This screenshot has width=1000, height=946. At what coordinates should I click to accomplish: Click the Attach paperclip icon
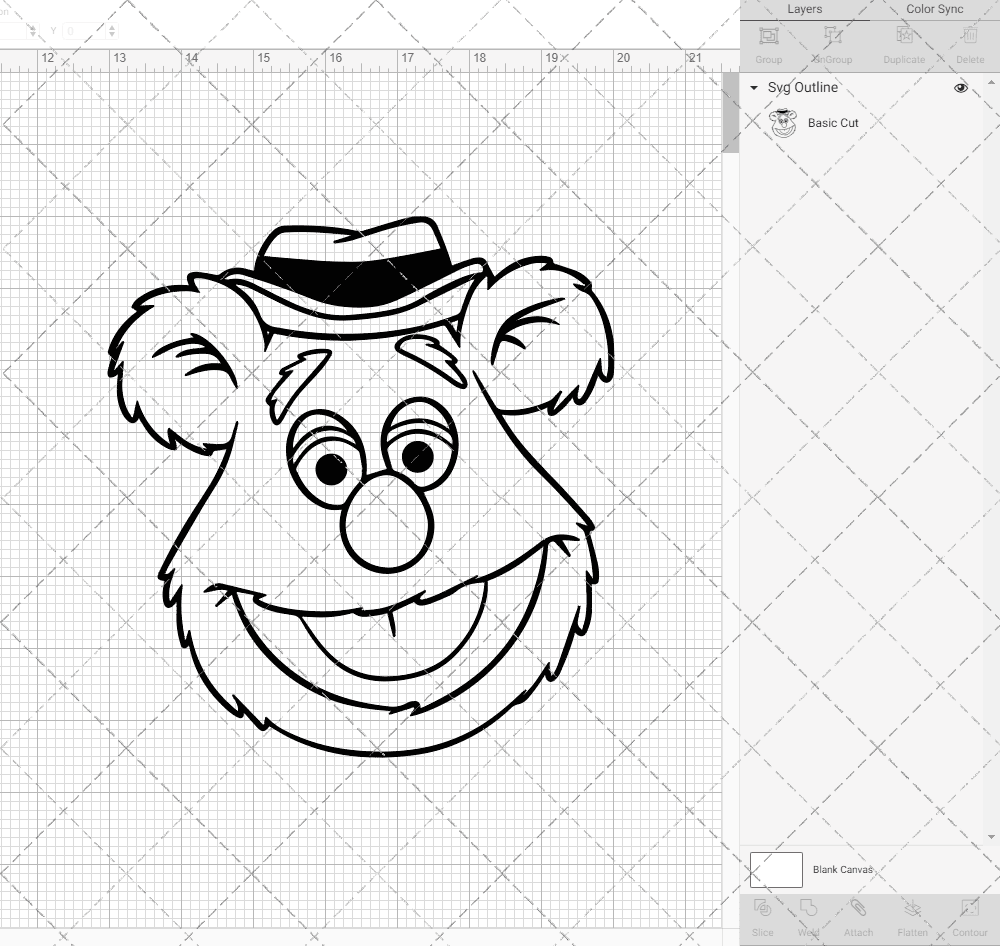pyautogui.click(x=858, y=908)
